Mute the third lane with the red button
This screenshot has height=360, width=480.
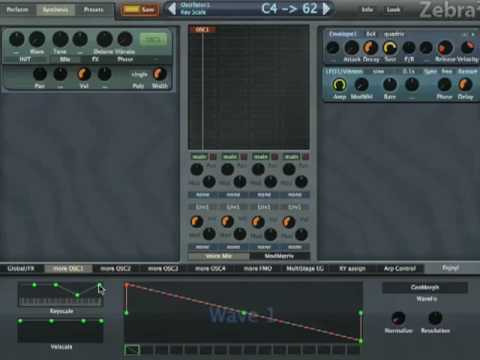pos(275,157)
